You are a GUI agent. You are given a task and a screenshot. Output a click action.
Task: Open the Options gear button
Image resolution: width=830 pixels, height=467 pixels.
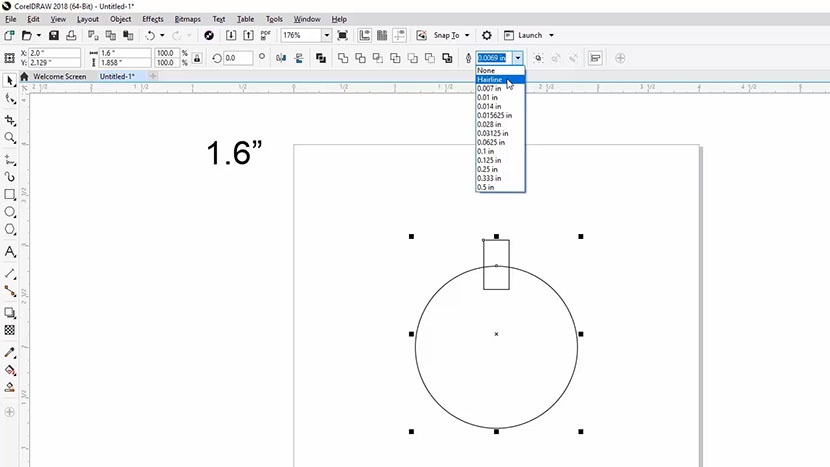click(x=487, y=35)
